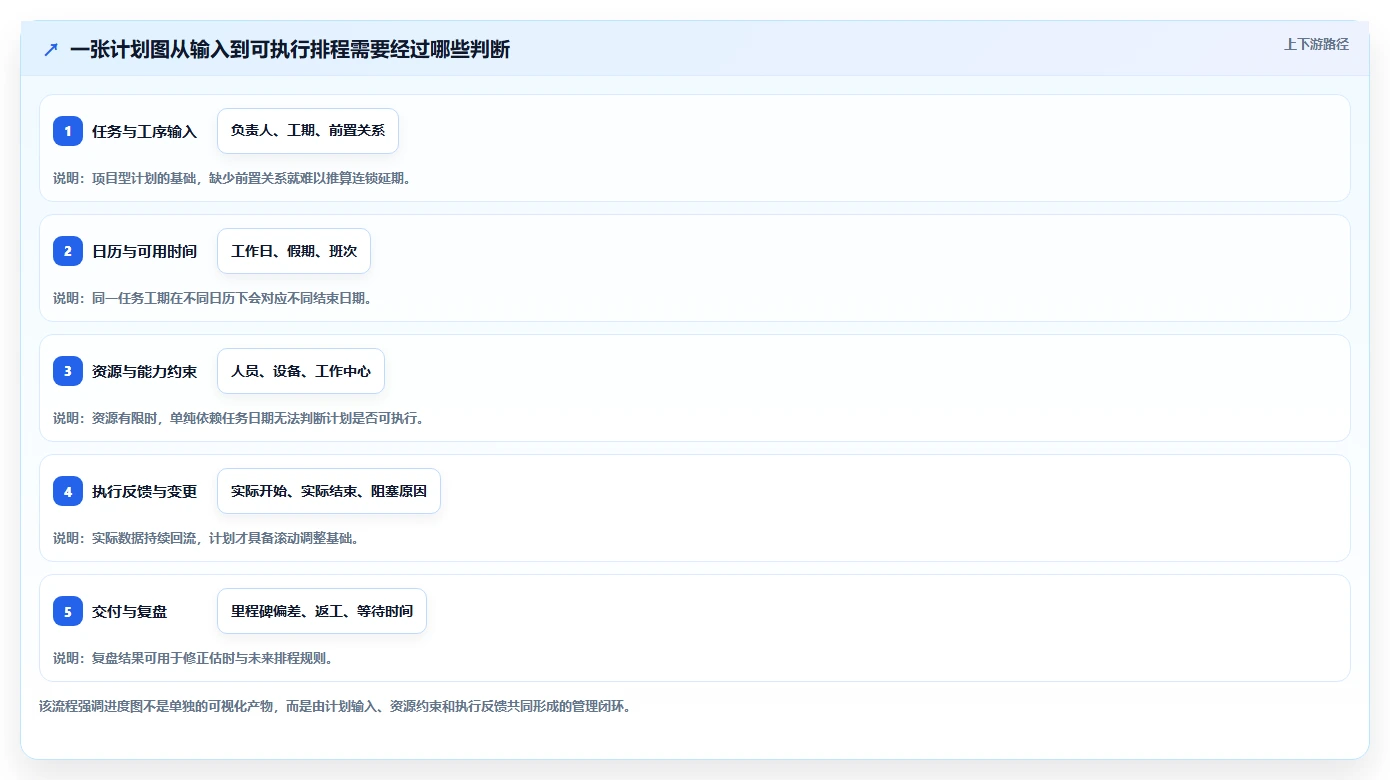This screenshot has height=780, width=1390.
Task: Click the footer summary about 管理闭环
Action: (335, 706)
